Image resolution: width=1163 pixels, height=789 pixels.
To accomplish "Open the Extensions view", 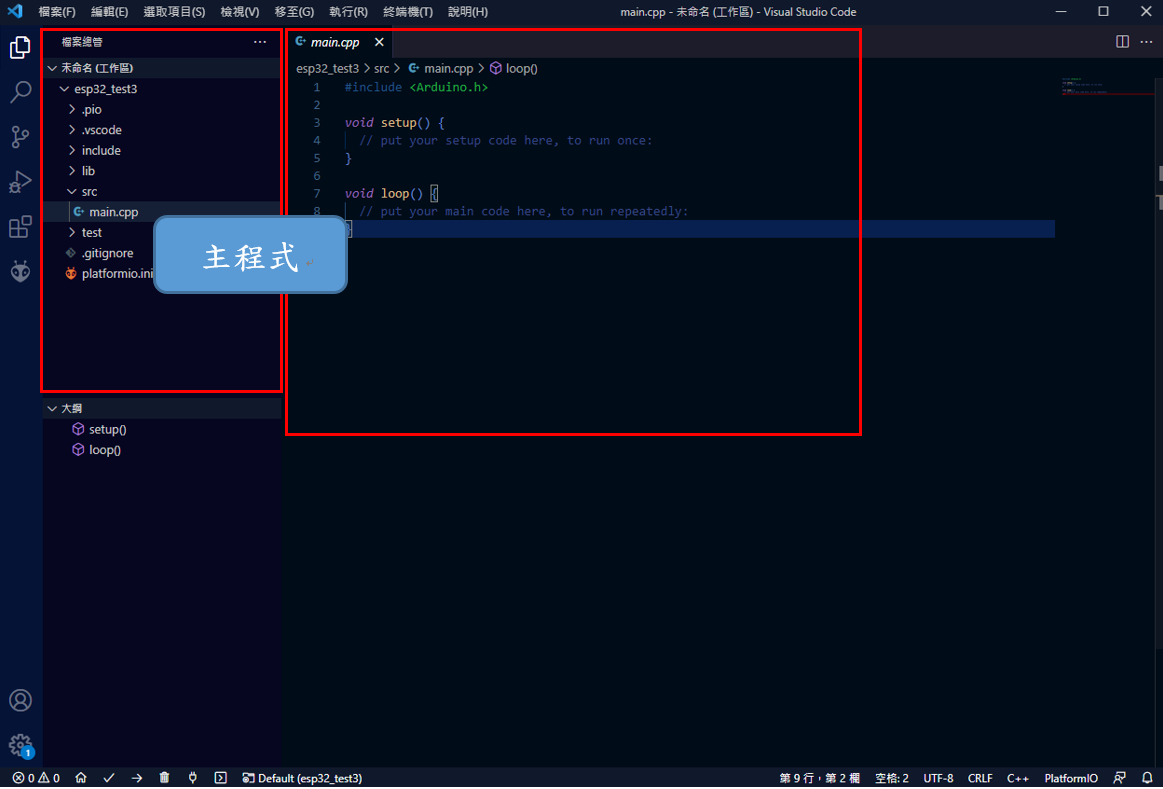I will pyautogui.click(x=20, y=226).
